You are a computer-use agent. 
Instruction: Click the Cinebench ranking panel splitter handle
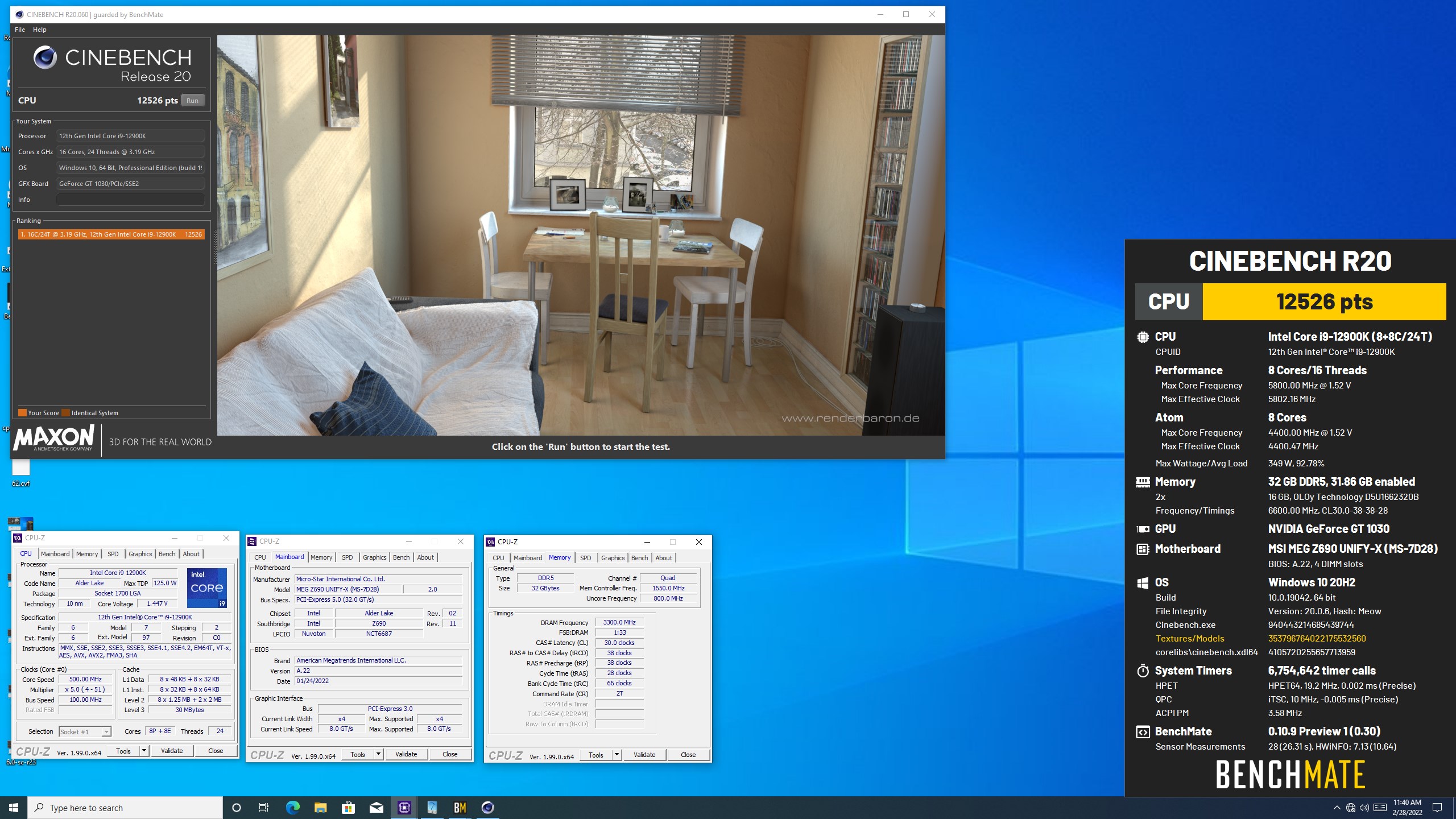click(215, 247)
